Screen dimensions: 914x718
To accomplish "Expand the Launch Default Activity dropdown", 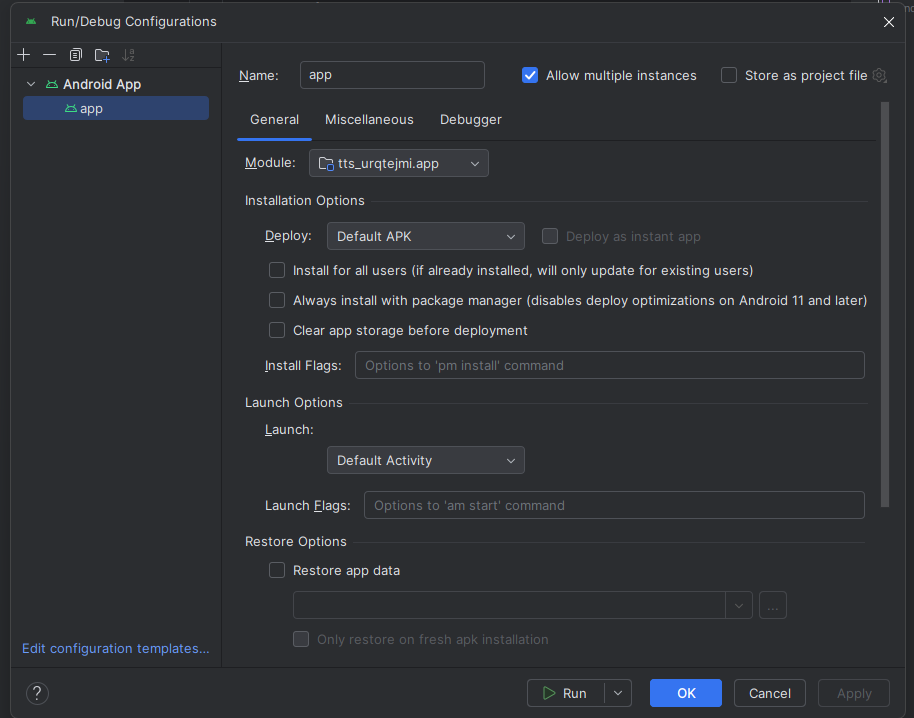I will (x=425, y=461).
